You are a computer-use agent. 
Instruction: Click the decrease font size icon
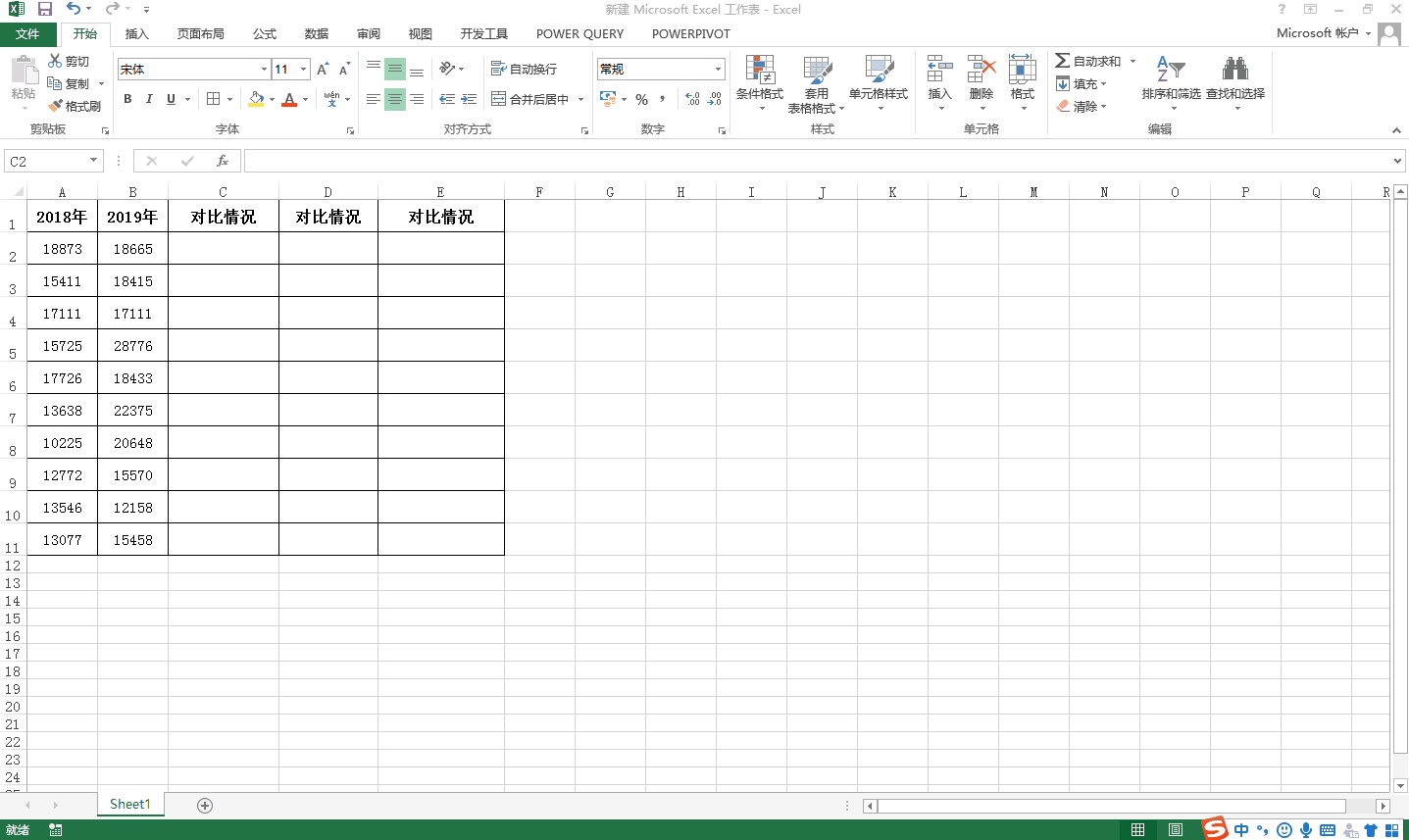click(344, 70)
